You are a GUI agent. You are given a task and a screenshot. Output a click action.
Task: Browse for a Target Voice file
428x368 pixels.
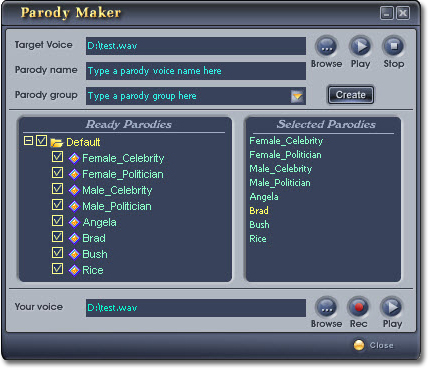tap(326, 46)
